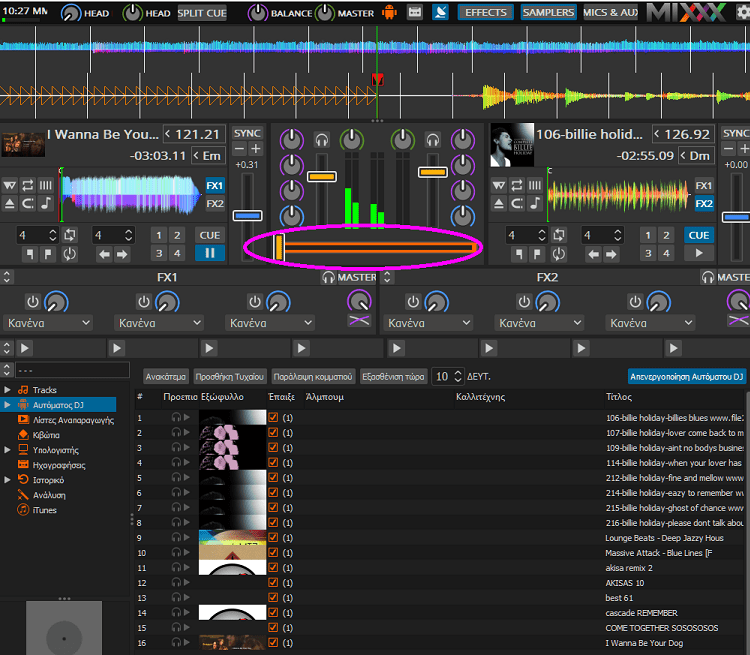This screenshot has height=655, width=750.
Task: Open first Κανένα effect dropdown in FX1
Action: pyautogui.click(x=48, y=323)
